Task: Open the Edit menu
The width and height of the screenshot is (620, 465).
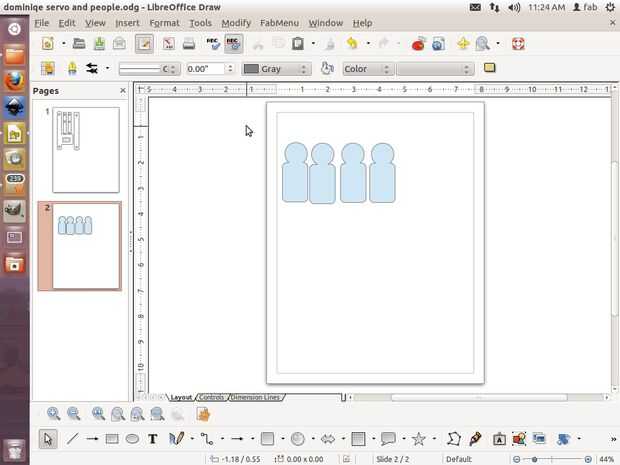Action: point(67,23)
